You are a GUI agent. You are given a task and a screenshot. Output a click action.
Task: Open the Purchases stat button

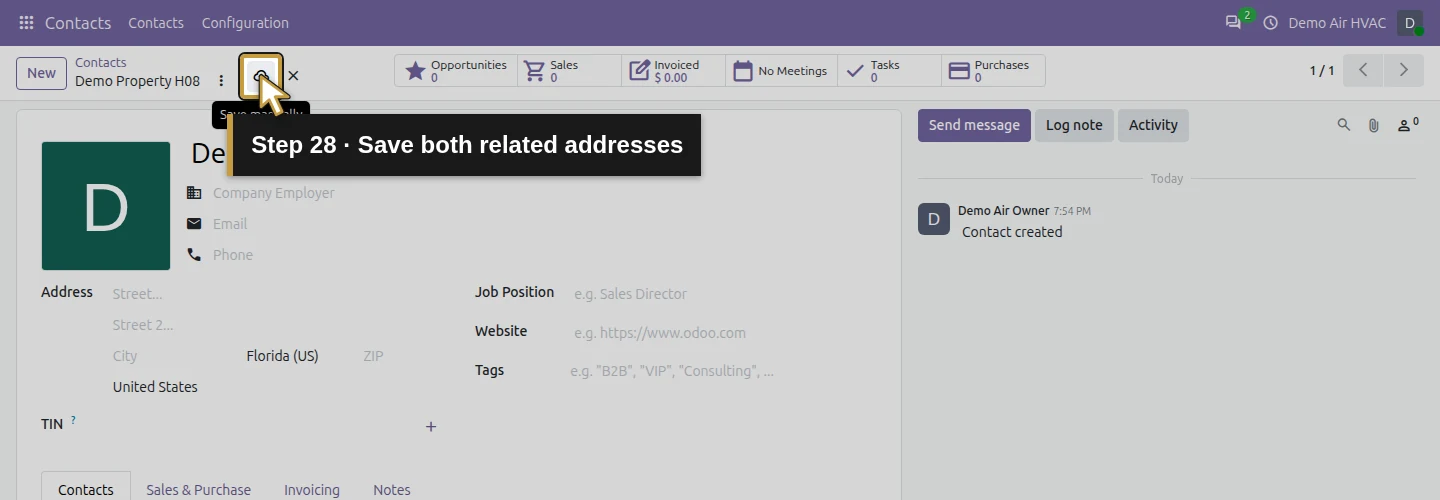[993, 71]
